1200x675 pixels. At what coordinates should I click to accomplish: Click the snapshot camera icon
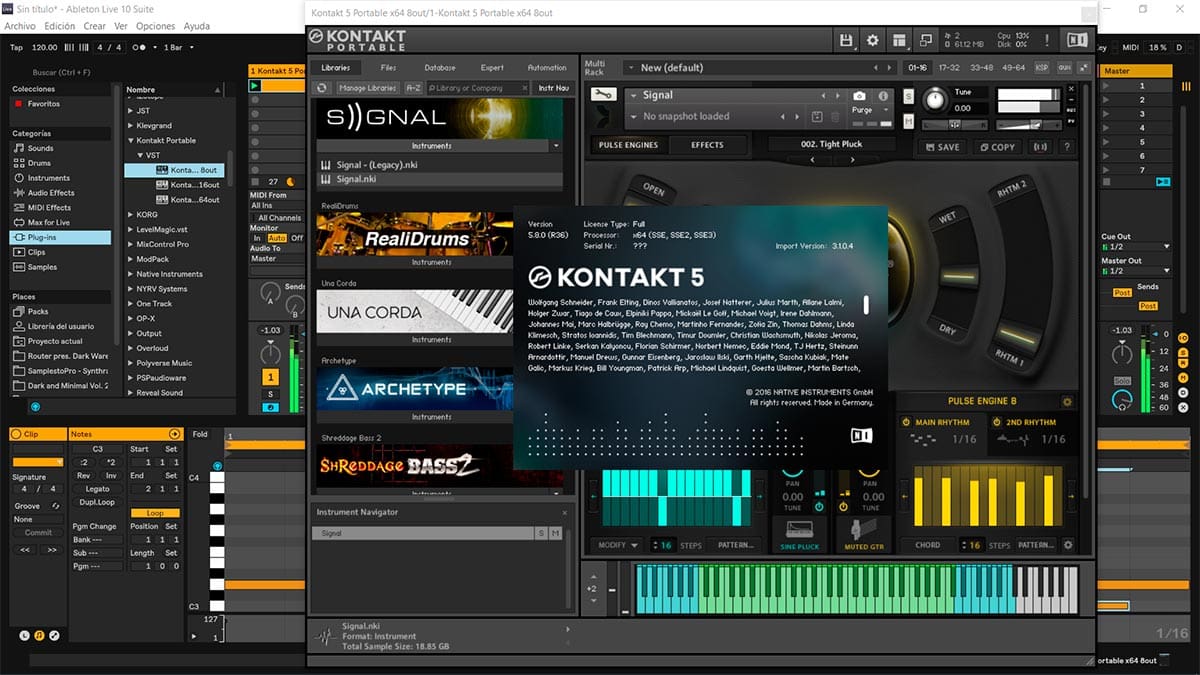859,95
